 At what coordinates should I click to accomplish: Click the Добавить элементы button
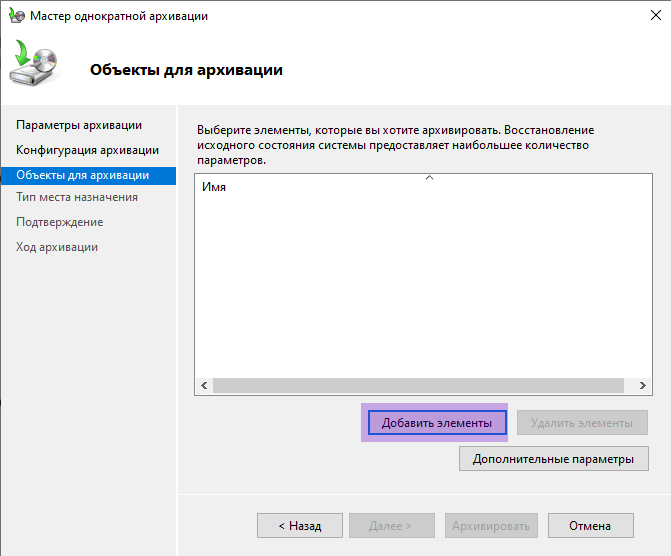(437, 422)
